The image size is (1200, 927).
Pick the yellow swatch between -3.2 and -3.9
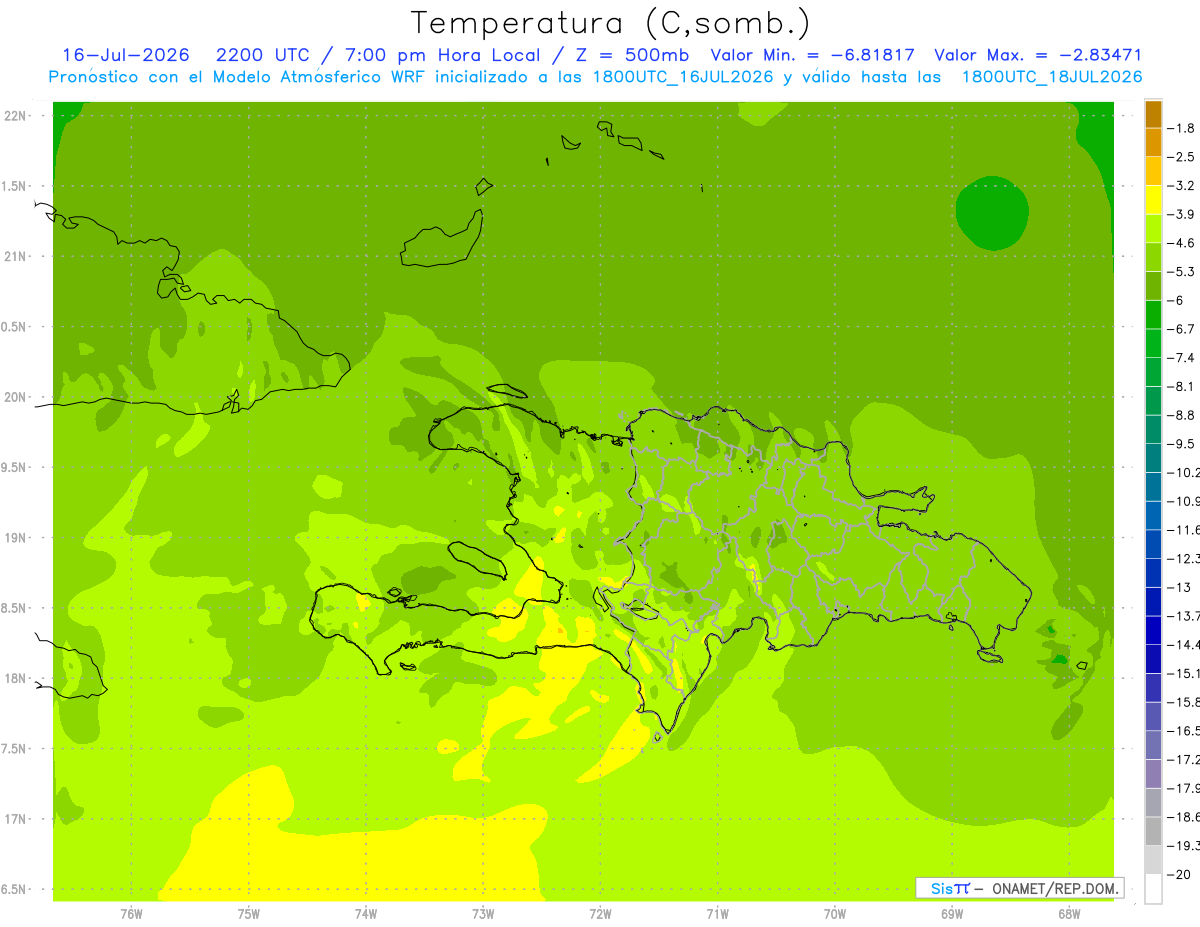click(1153, 200)
